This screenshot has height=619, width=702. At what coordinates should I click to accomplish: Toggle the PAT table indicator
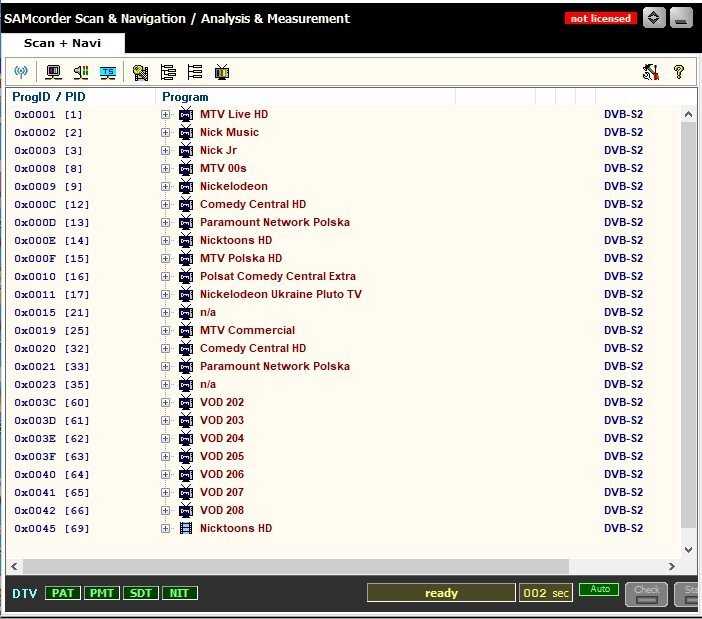[x=63, y=593]
